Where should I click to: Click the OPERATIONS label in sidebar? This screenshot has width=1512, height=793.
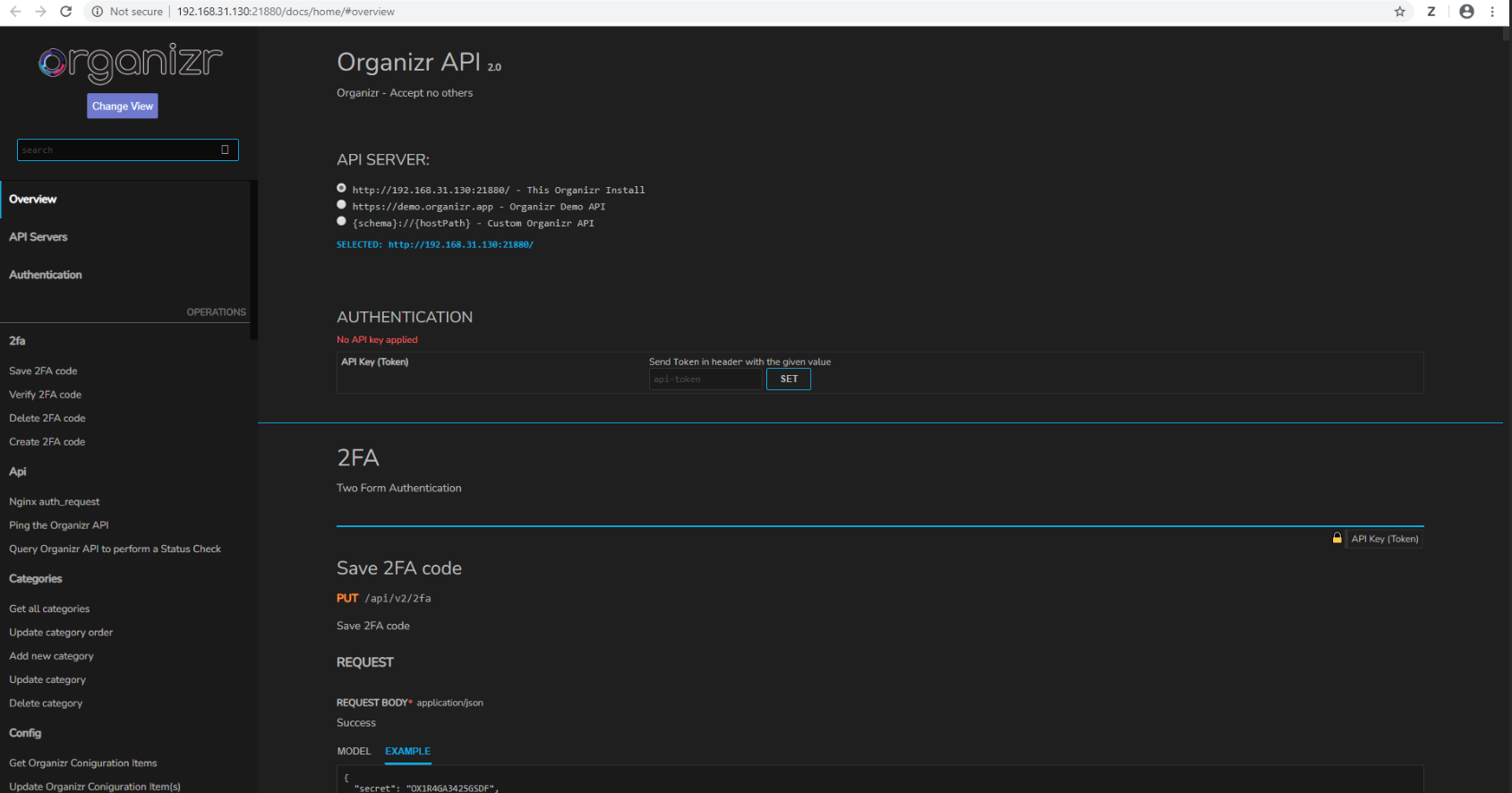click(216, 311)
